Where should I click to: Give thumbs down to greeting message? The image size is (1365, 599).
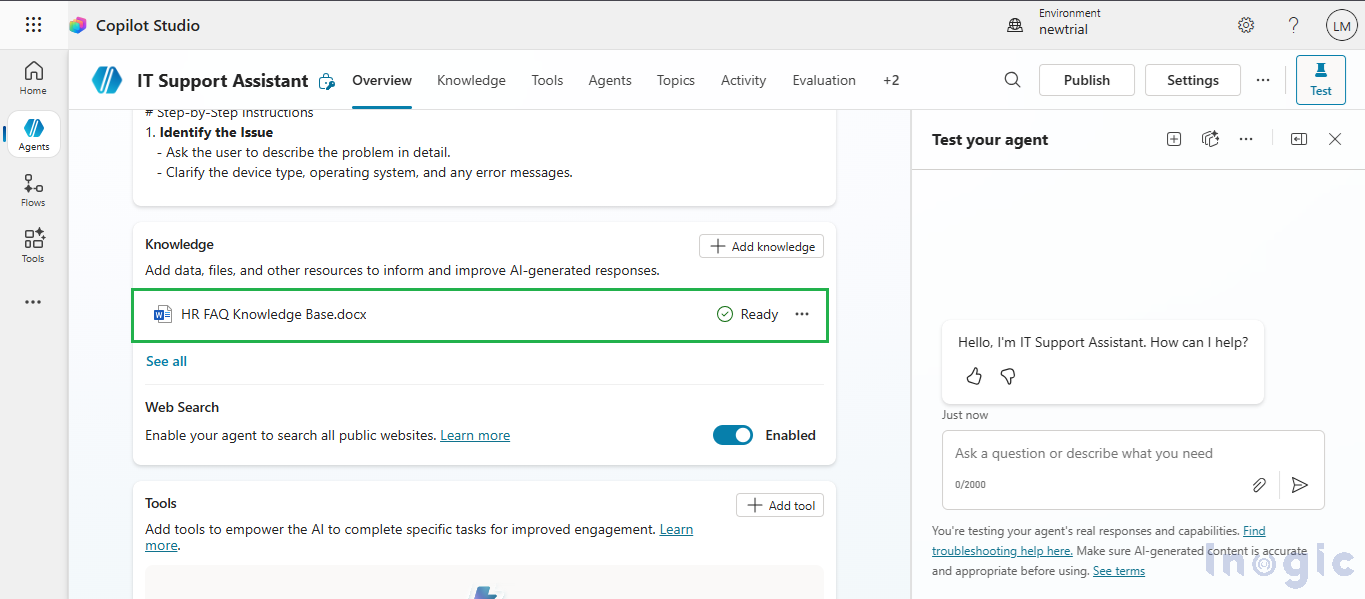1008,376
